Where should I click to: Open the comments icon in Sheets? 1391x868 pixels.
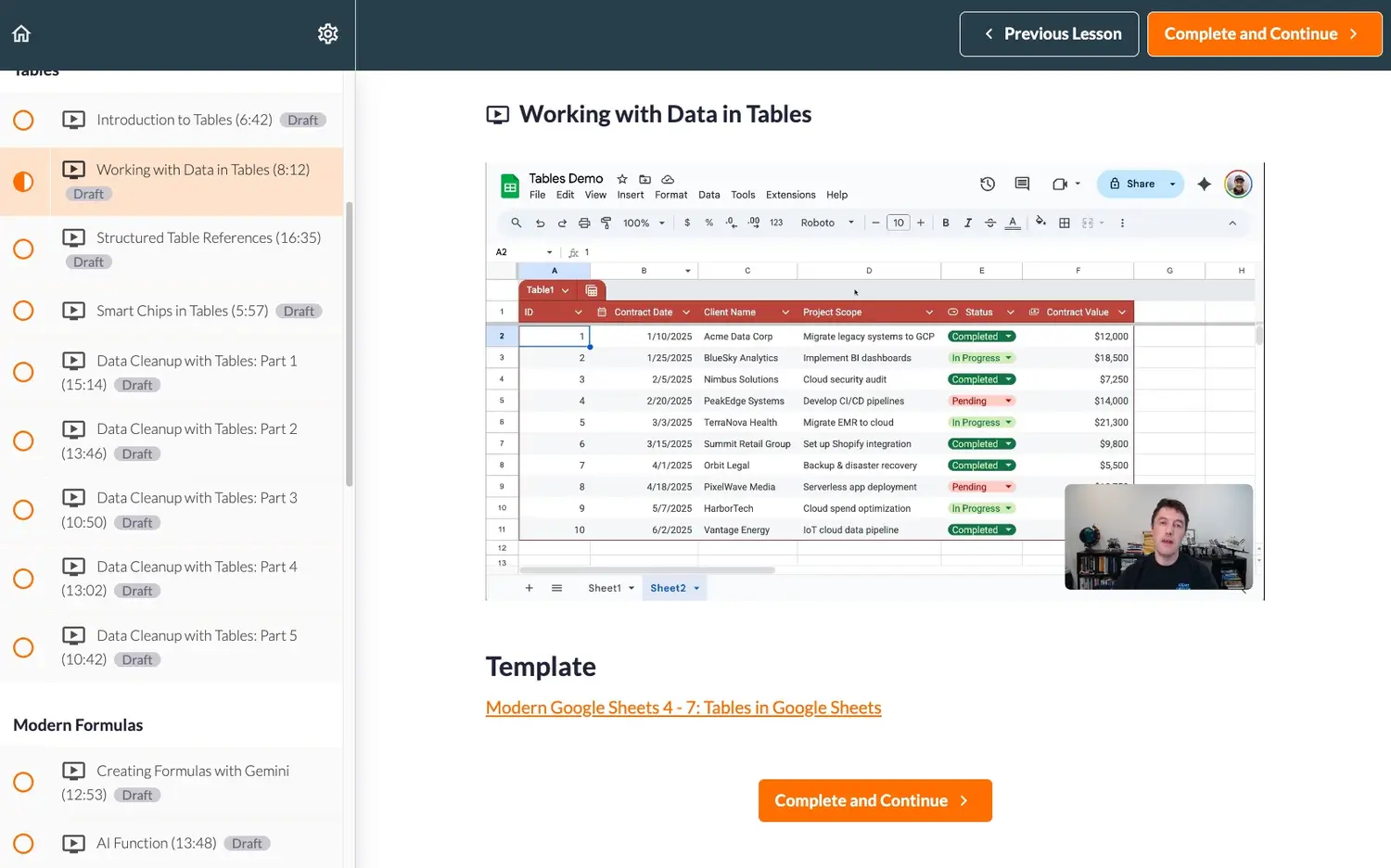1022,184
